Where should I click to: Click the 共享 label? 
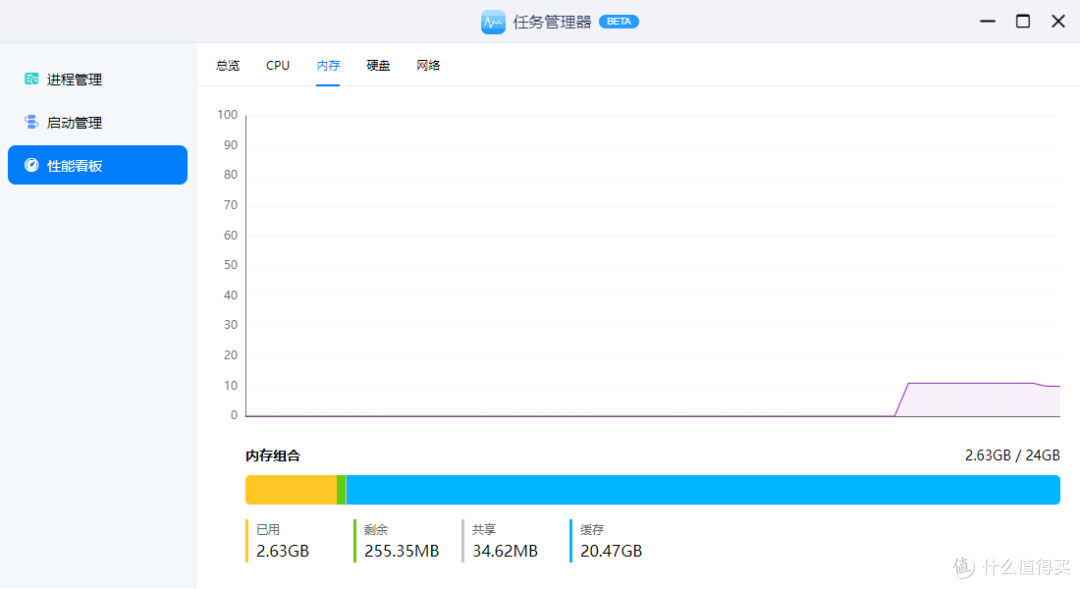coord(484,530)
